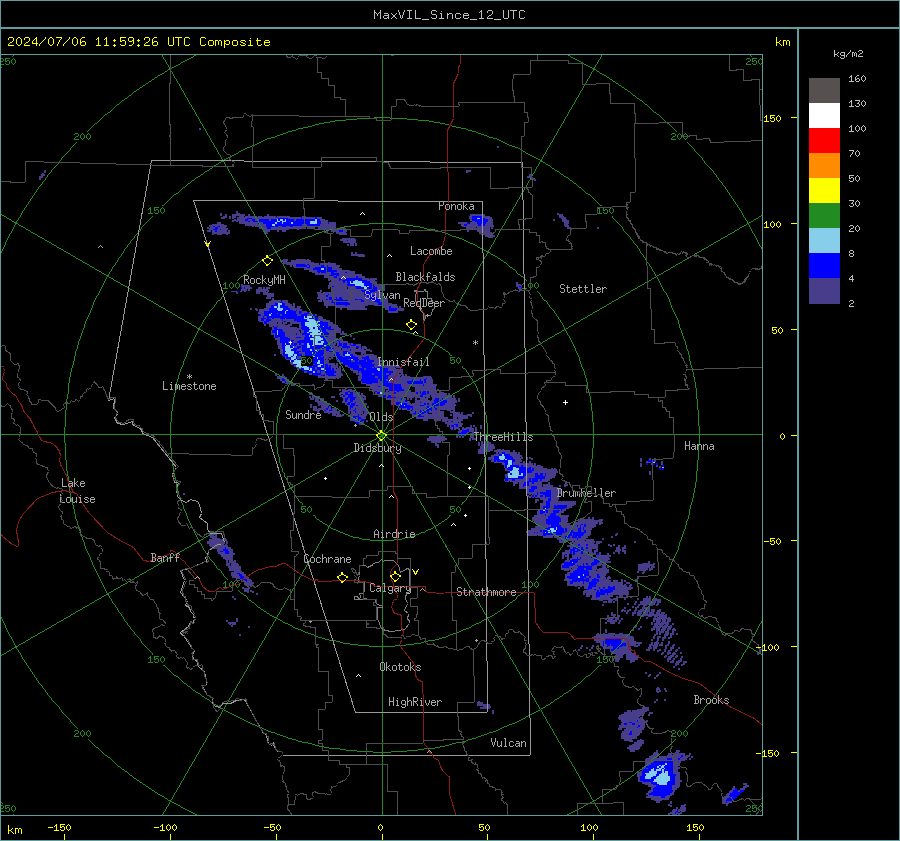900x841 pixels.
Task: Click the Cochrane town label
Action: pos(327,559)
